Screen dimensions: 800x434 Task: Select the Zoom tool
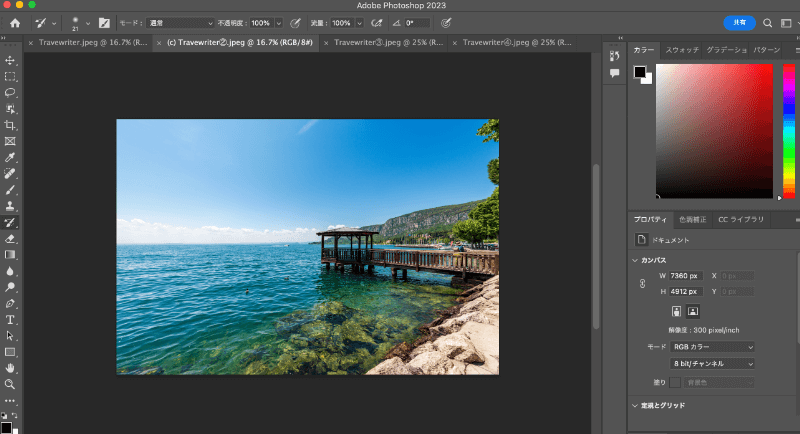tap(10, 384)
